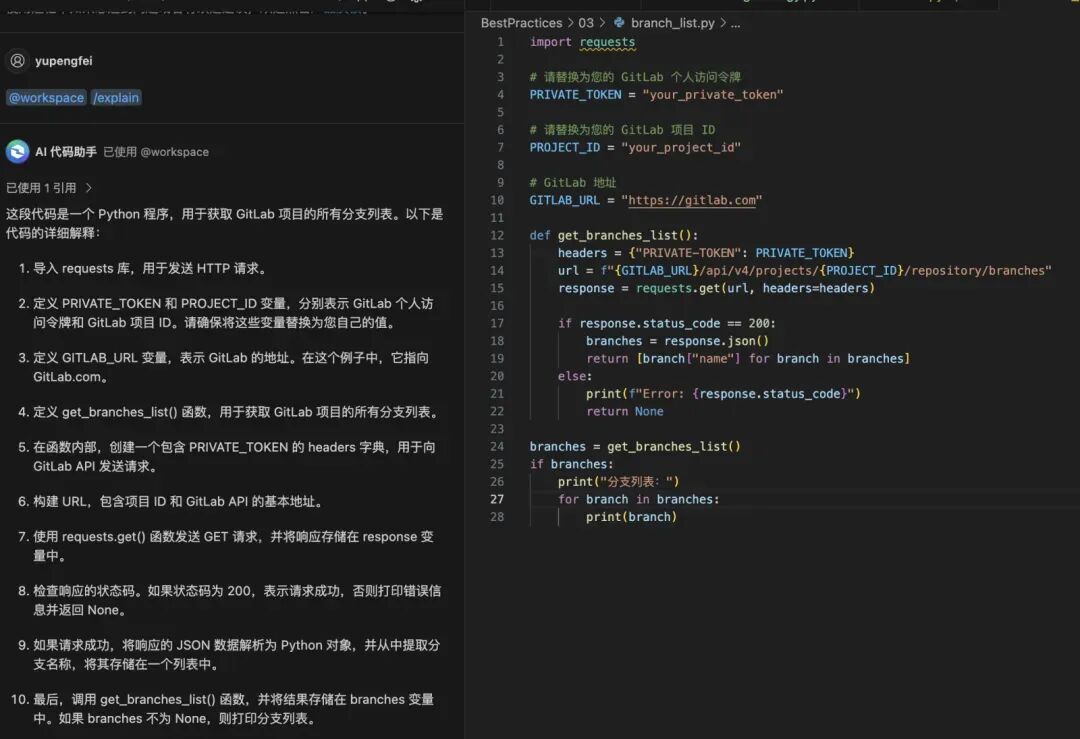Click the if response.status_code == 200 line

click(667, 323)
